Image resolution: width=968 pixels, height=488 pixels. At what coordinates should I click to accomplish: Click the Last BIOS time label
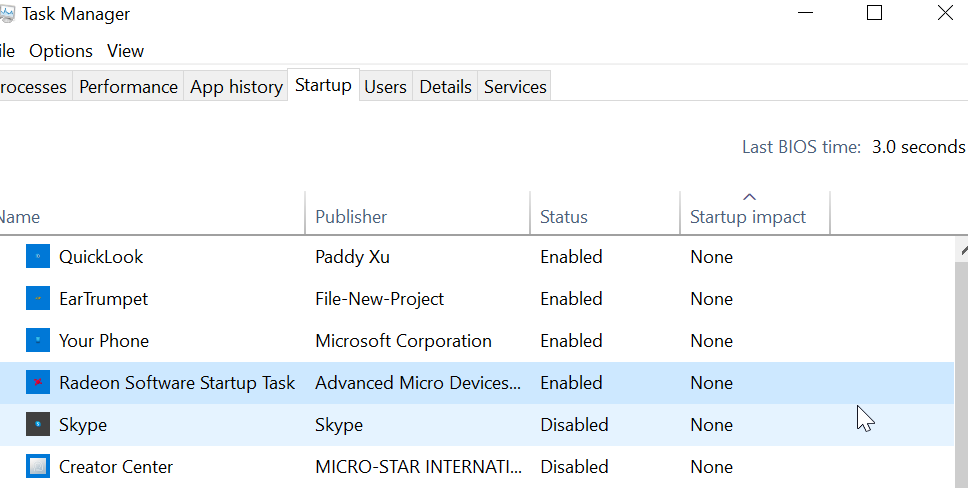[801, 146]
